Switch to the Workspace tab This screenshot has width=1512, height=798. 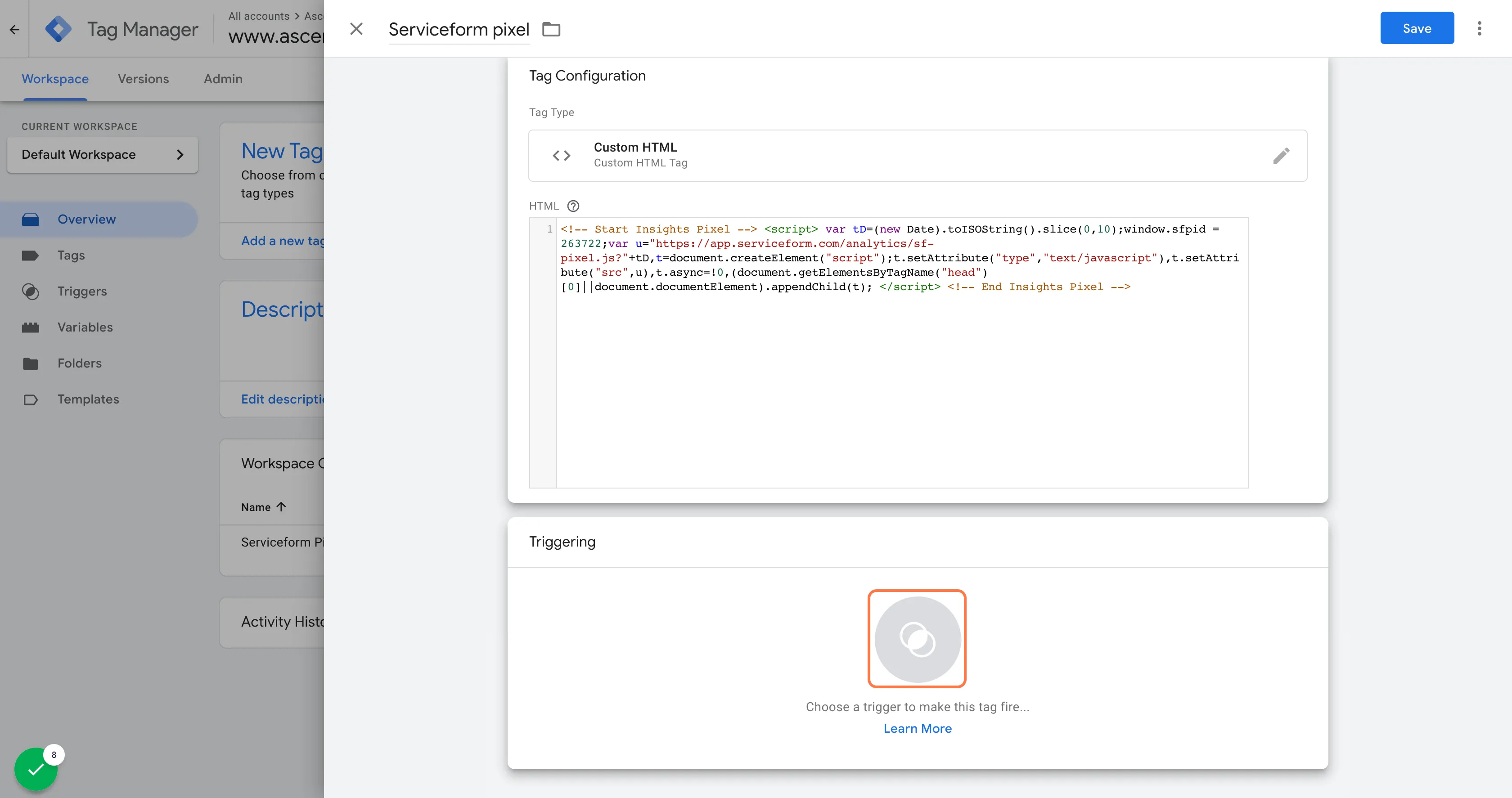[x=55, y=79]
